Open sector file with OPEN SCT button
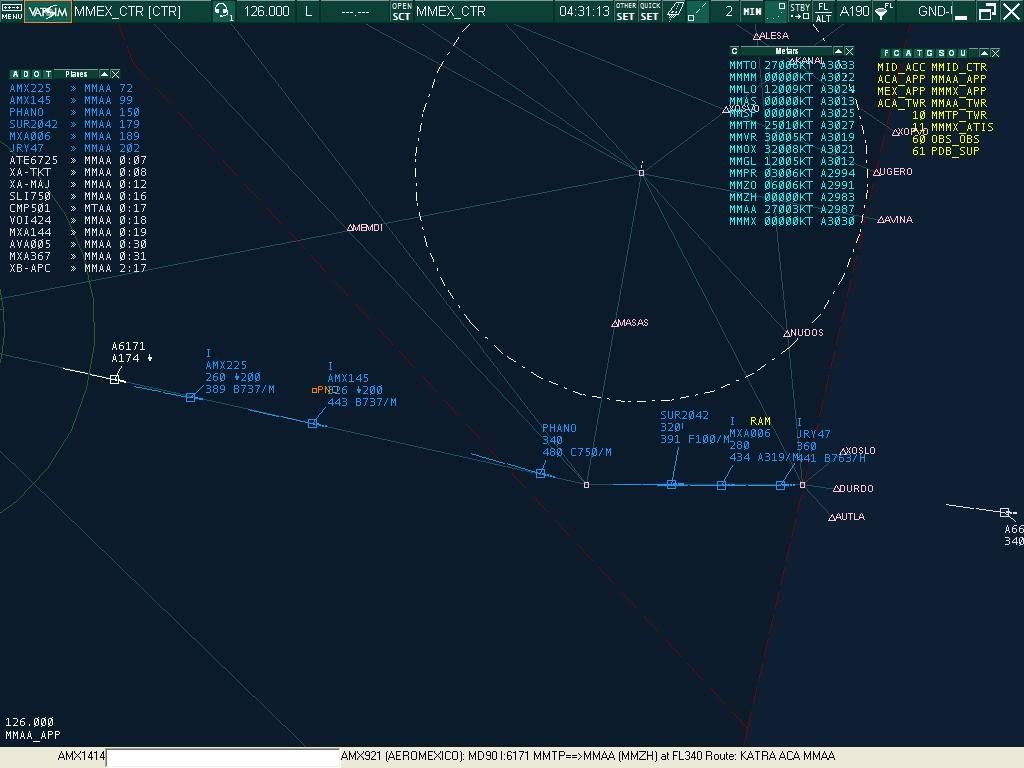 pos(401,12)
